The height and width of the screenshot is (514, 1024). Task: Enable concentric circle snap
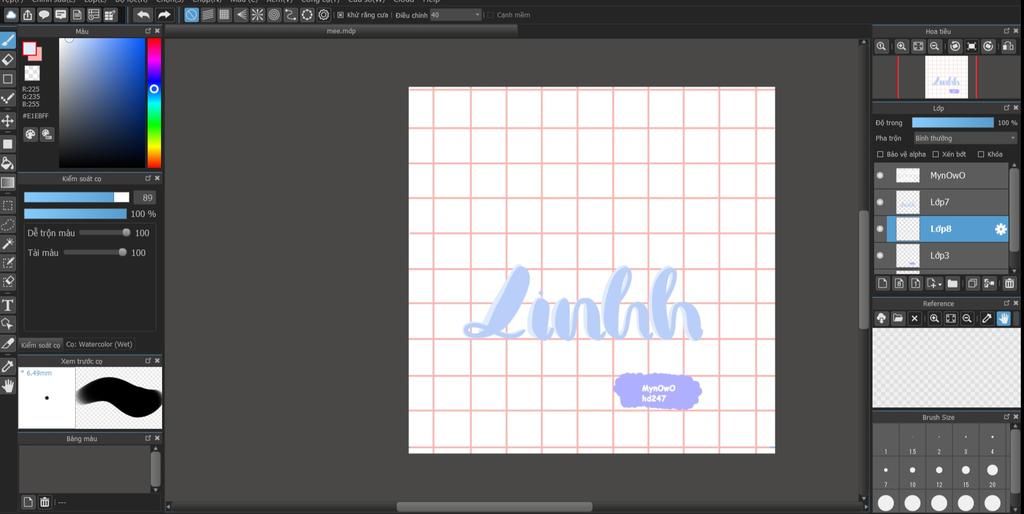coord(274,14)
